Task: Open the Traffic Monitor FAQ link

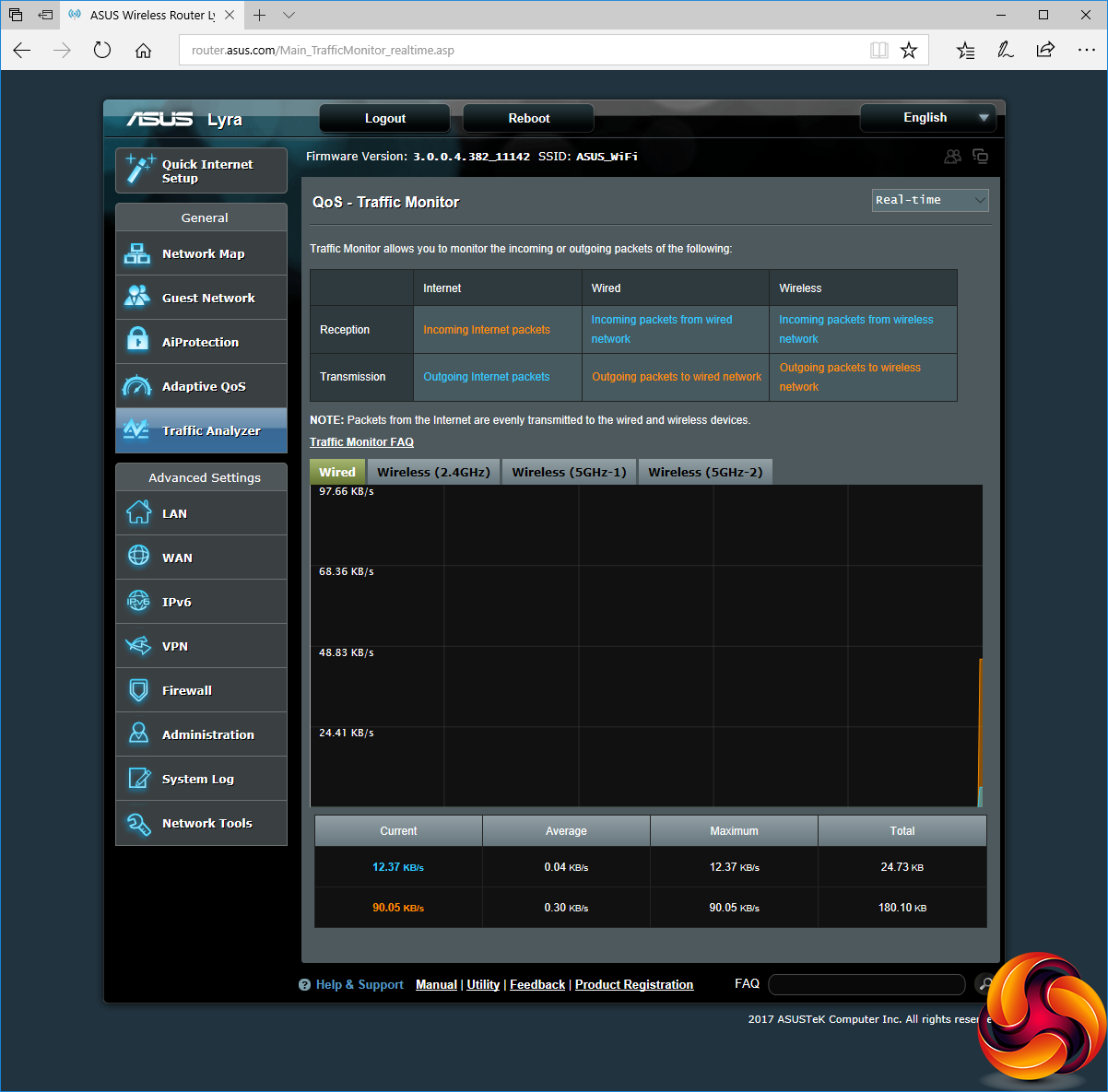Action: (x=361, y=442)
